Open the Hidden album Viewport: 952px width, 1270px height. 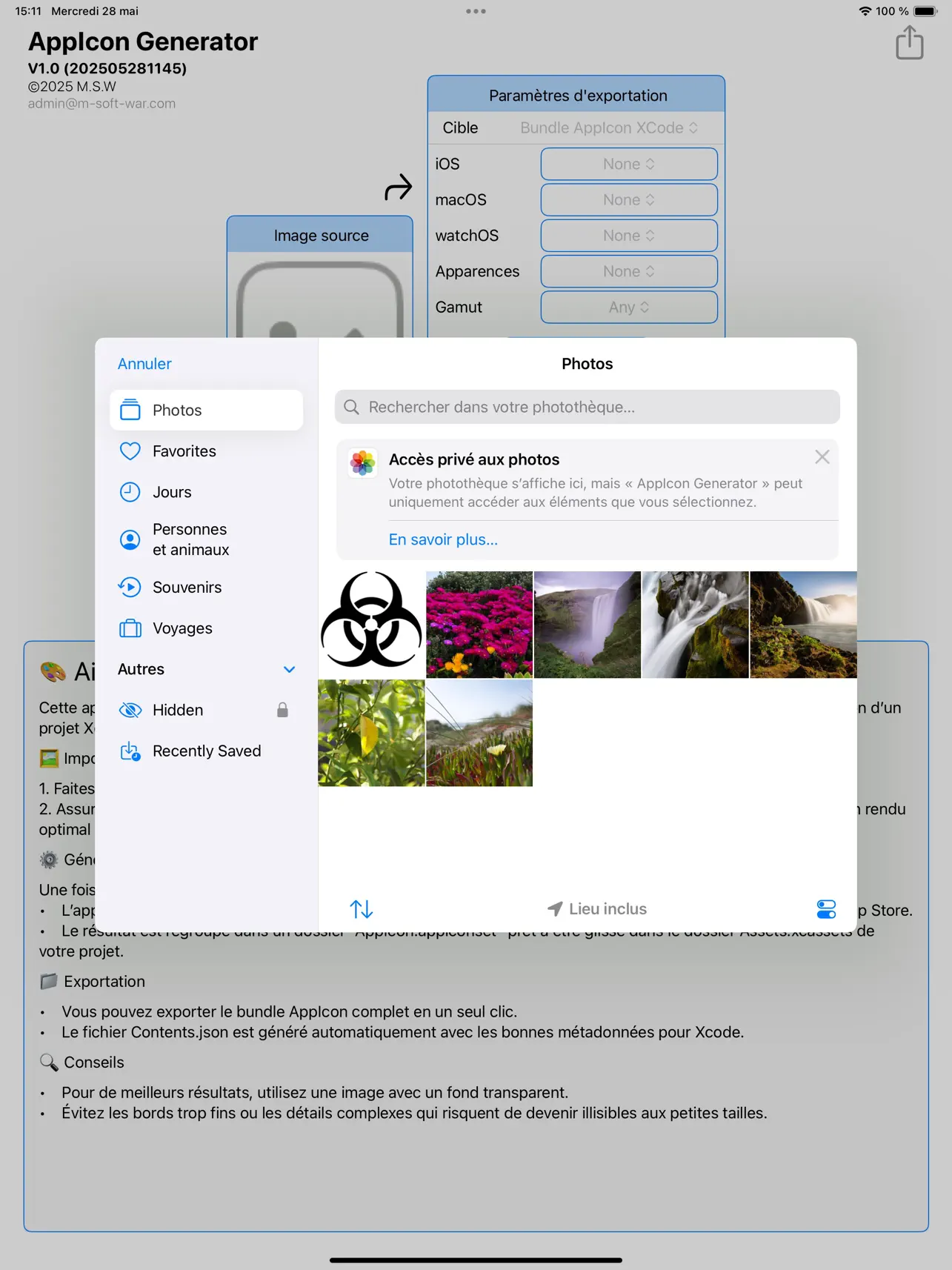coord(206,710)
